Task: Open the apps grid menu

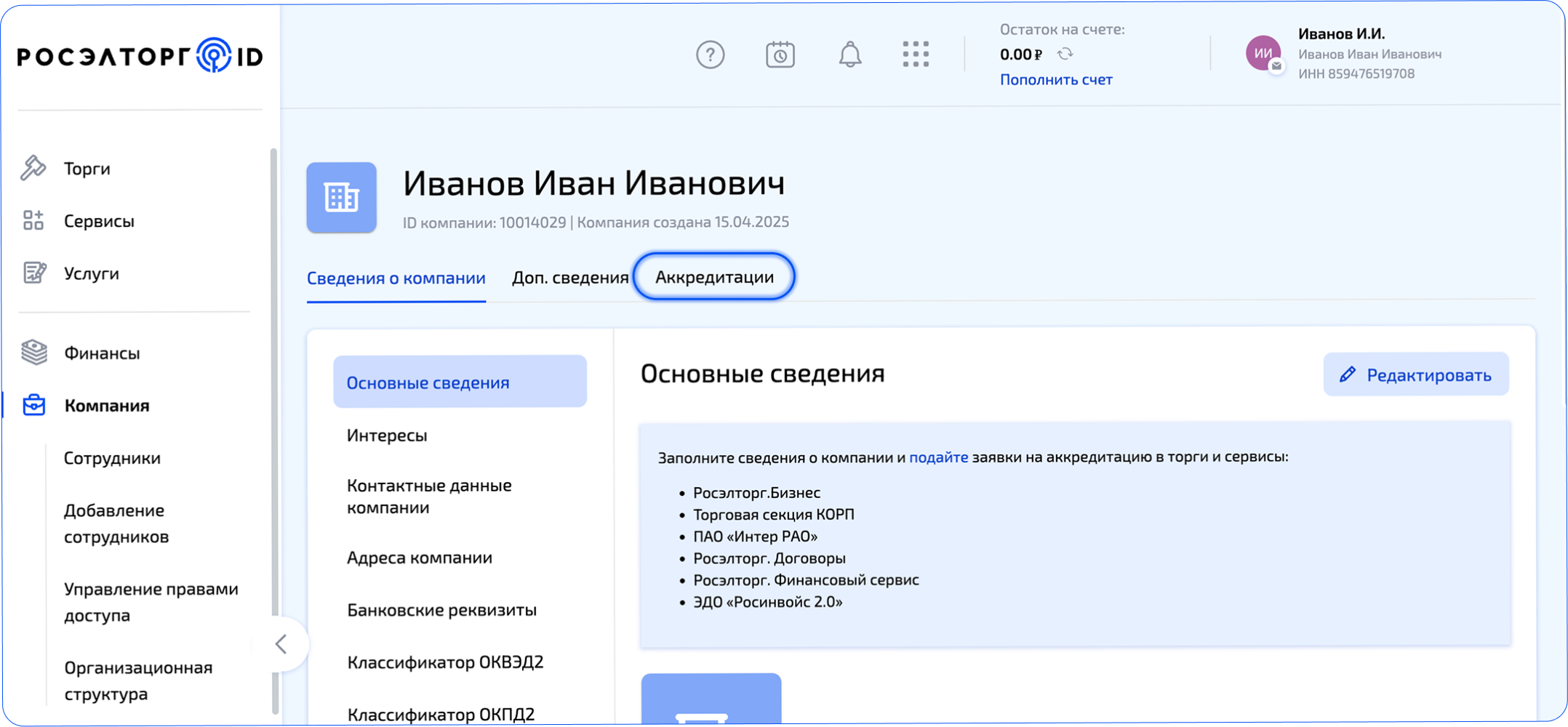Action: tap(916, 55)
